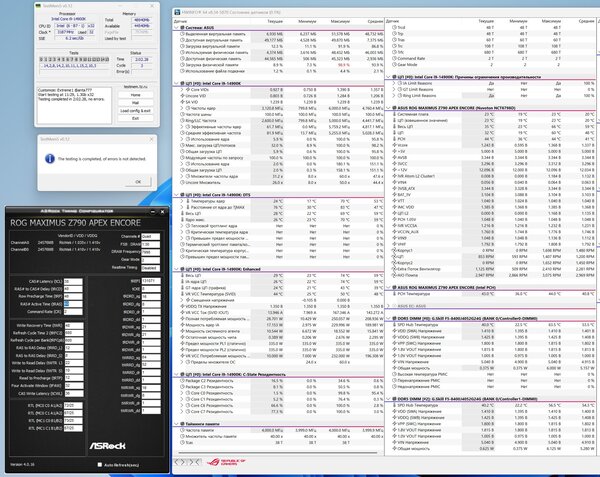Click the blue information icon in the TestMem5 dialog

pos(50,158)
